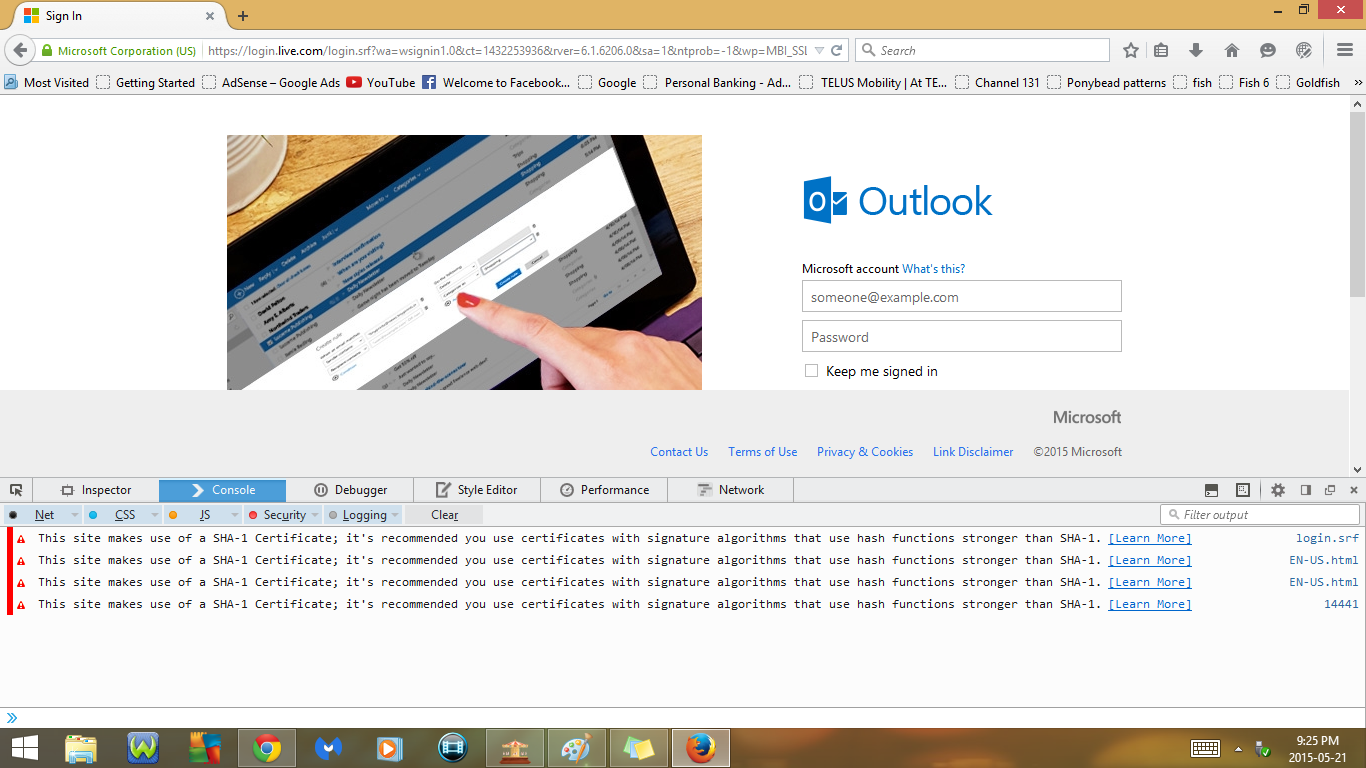Open the Performance tab
Screen dimensions: 1366x768
(x=604, y=490)
